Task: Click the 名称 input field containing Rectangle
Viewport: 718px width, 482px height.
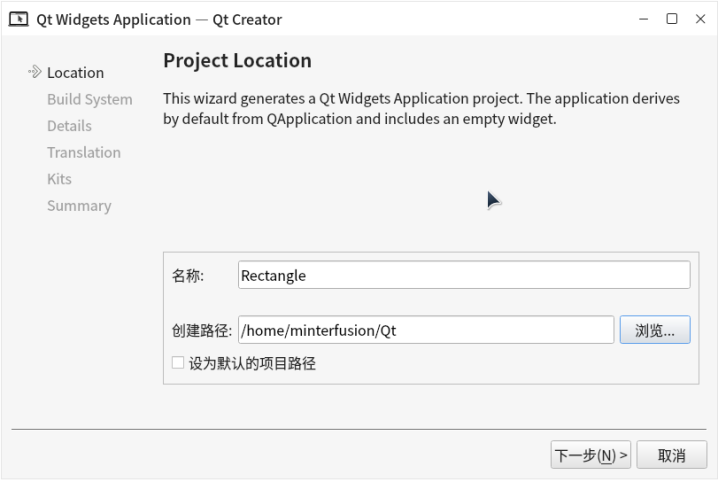Action: [x=464, y=275]
